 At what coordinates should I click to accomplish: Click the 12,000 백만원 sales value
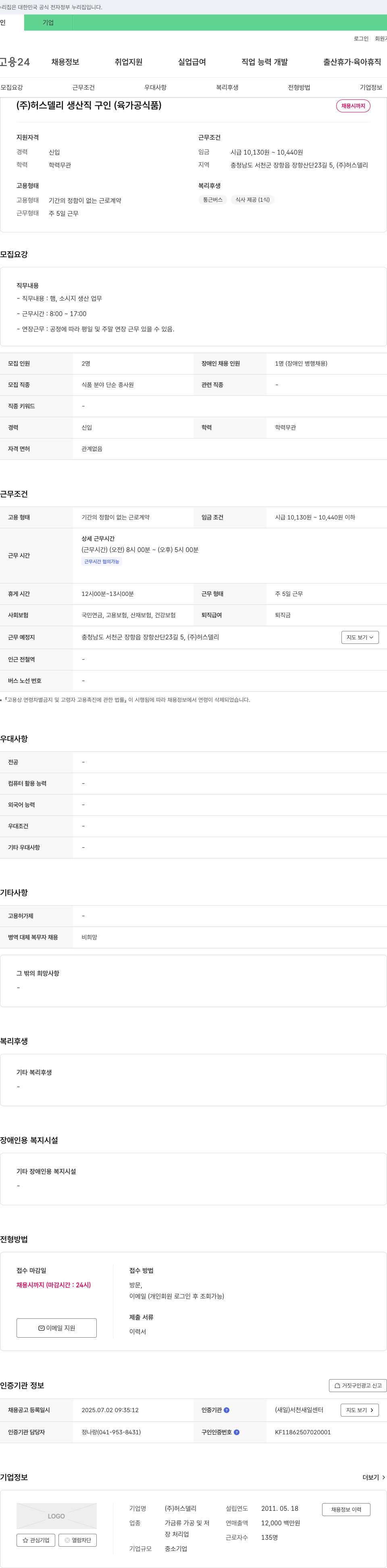(280, 1523)
